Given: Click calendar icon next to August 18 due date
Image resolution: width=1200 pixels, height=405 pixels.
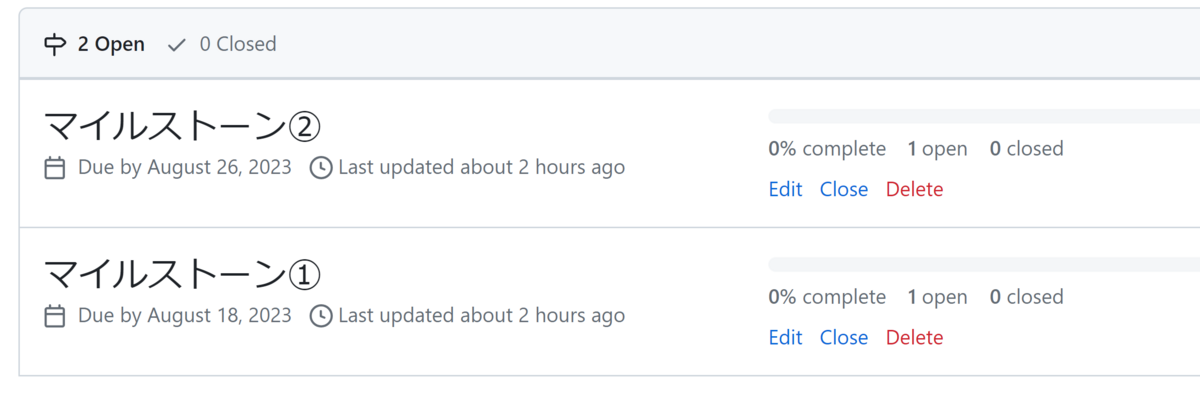Looking at the screenshot, I should pyautogui.click(x=56, y=316).
